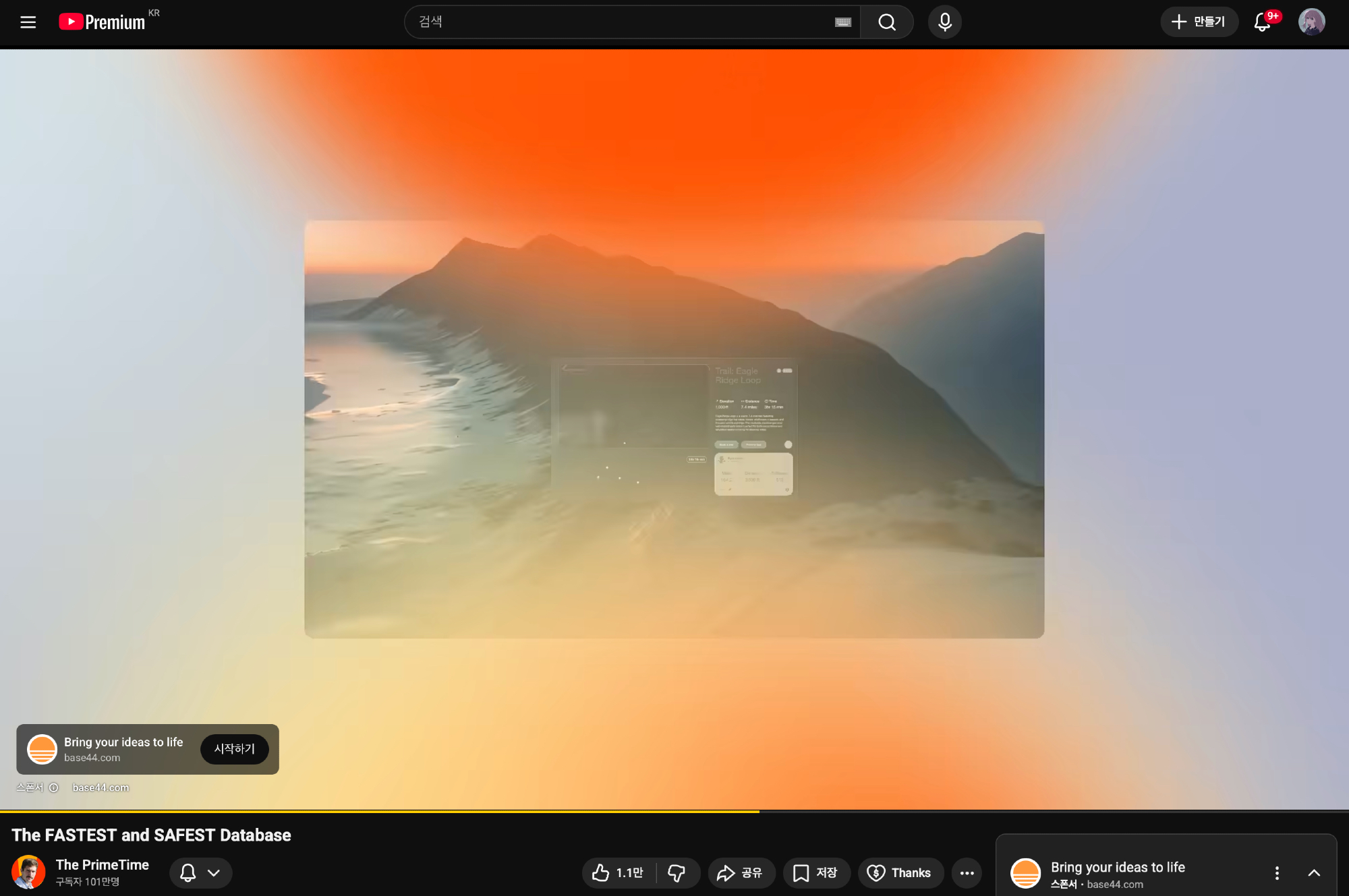Open notifications bell with 9+ badge
Image resolution: width=1349 pixels, height=896 pixels.
coord(1263,22)
